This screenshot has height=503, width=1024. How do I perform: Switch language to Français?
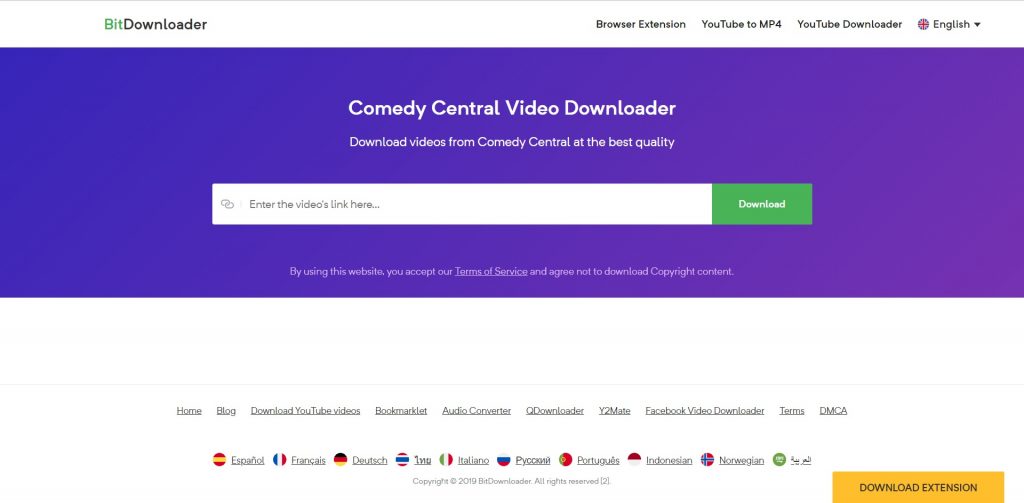click(x=308, y=461)
